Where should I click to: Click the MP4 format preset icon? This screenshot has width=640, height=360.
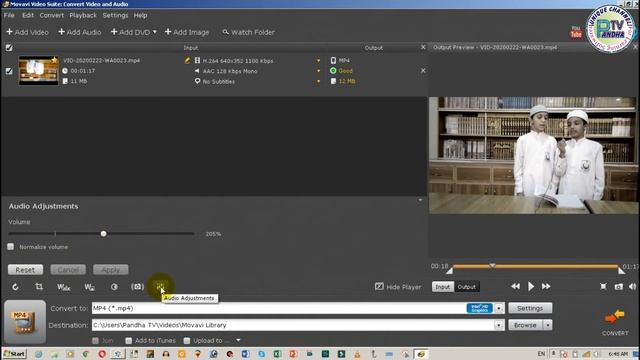25,322
